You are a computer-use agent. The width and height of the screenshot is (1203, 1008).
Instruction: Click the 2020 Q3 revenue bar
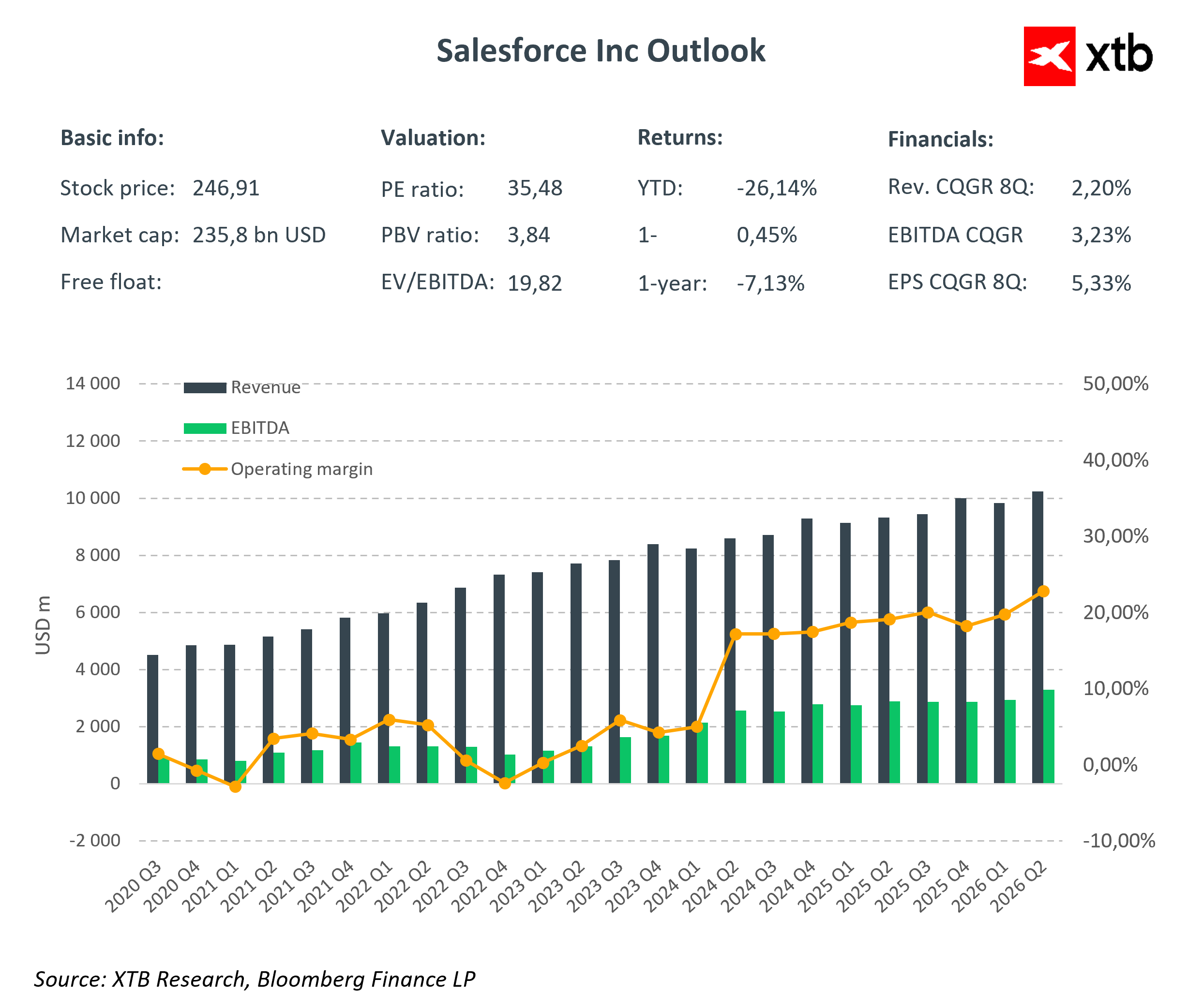click(152, 719)
